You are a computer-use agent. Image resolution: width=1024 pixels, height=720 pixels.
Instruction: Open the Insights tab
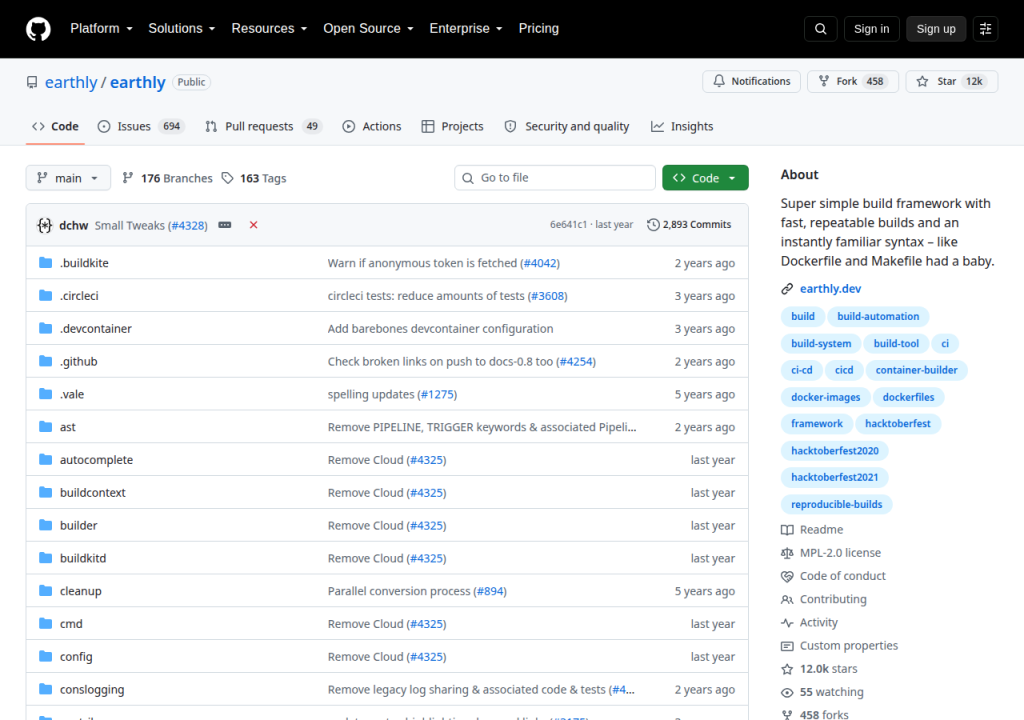coord(682,127)
